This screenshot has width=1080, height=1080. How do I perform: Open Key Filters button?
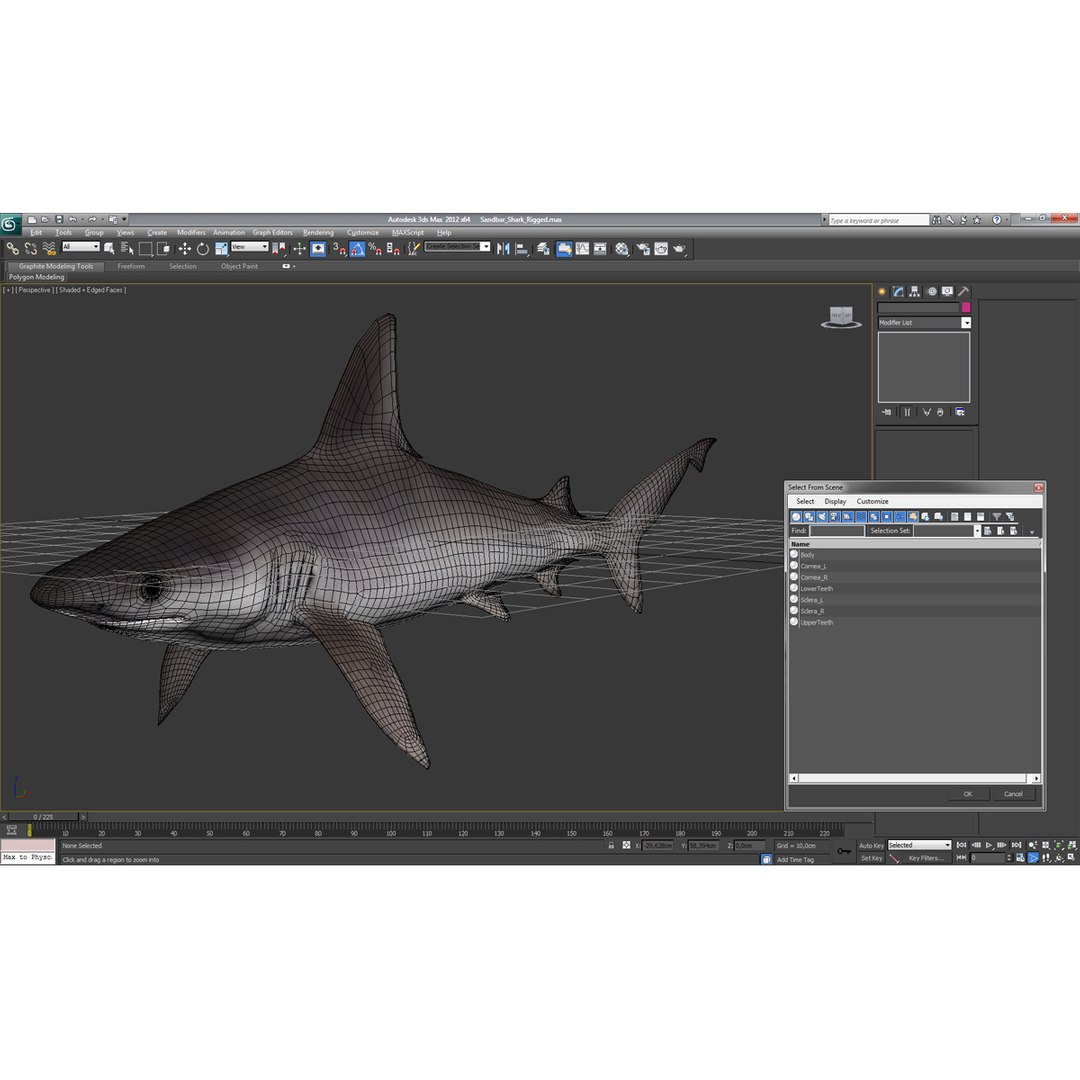coord(925,858)
